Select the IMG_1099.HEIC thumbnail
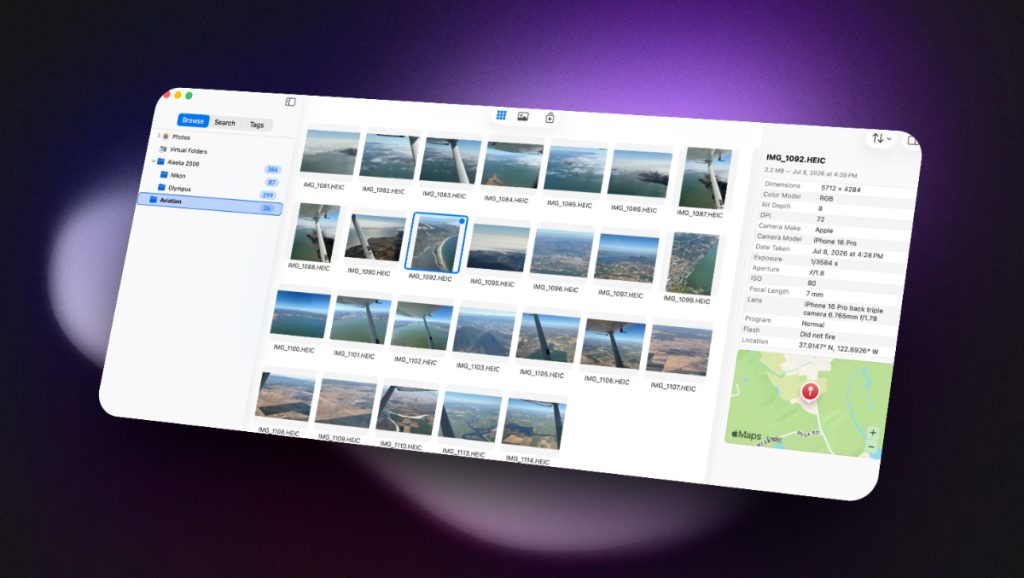This screenshot has height=578, width=1024. (690, 266)
